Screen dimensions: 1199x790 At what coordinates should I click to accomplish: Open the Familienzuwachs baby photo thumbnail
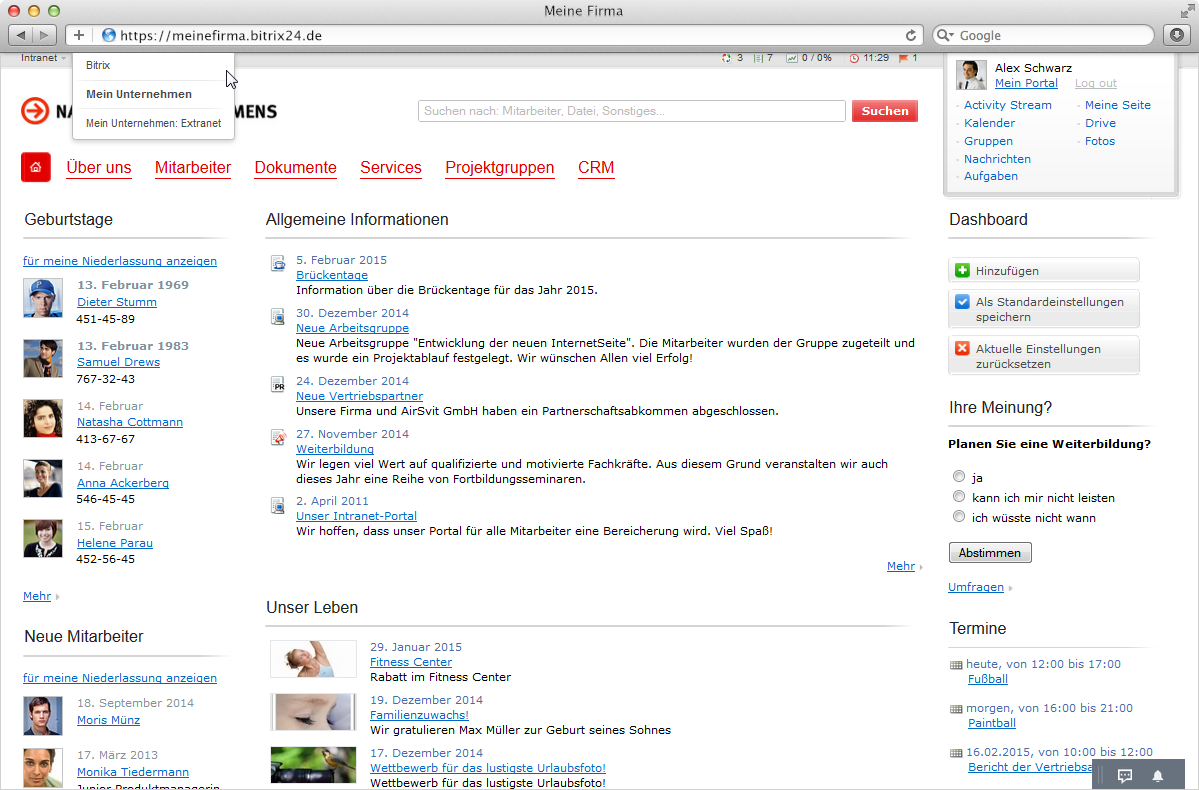314,712
